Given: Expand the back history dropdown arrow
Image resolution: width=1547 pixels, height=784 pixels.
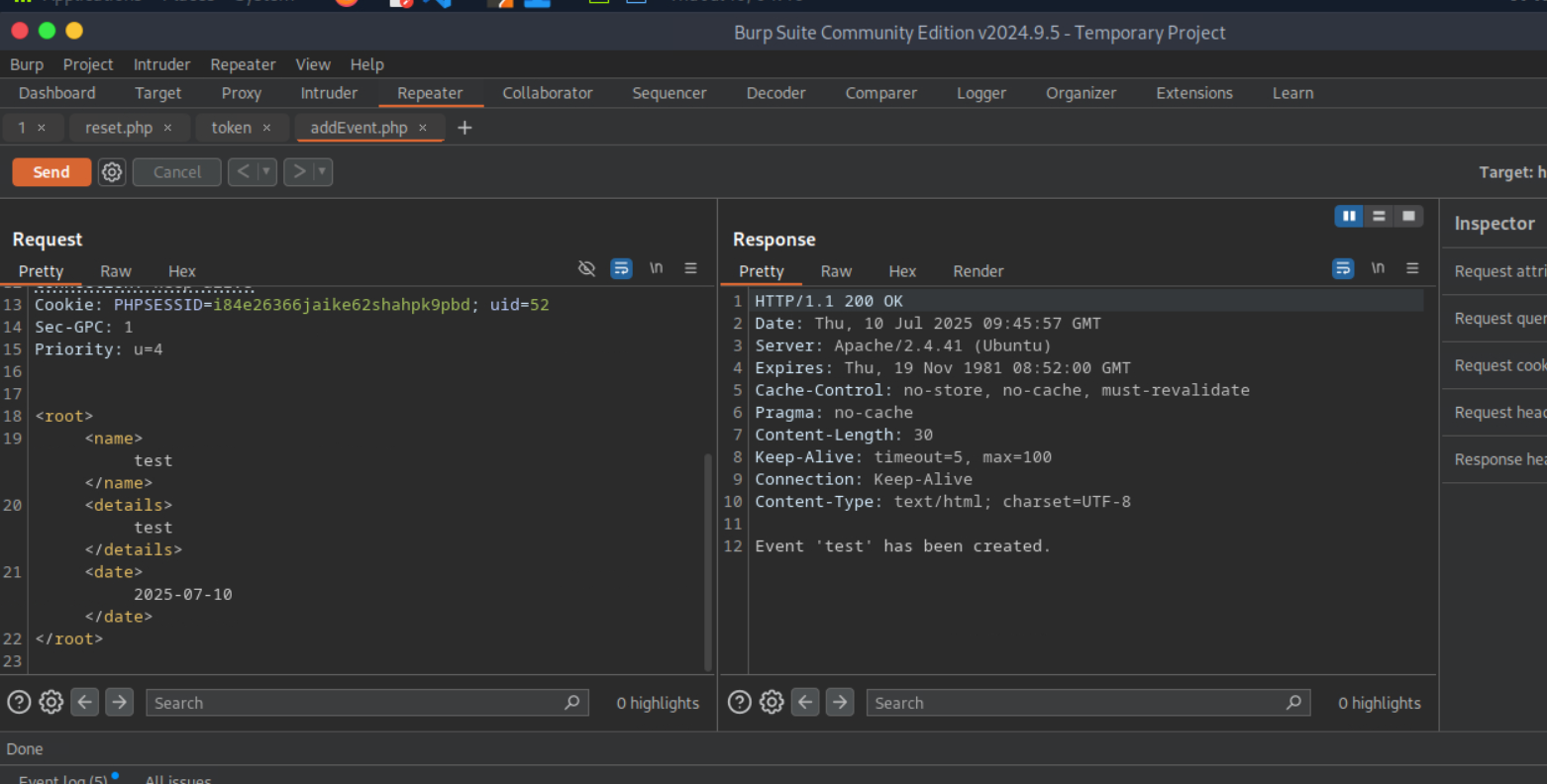Looking at the screenshot, I should click(265, 172).
